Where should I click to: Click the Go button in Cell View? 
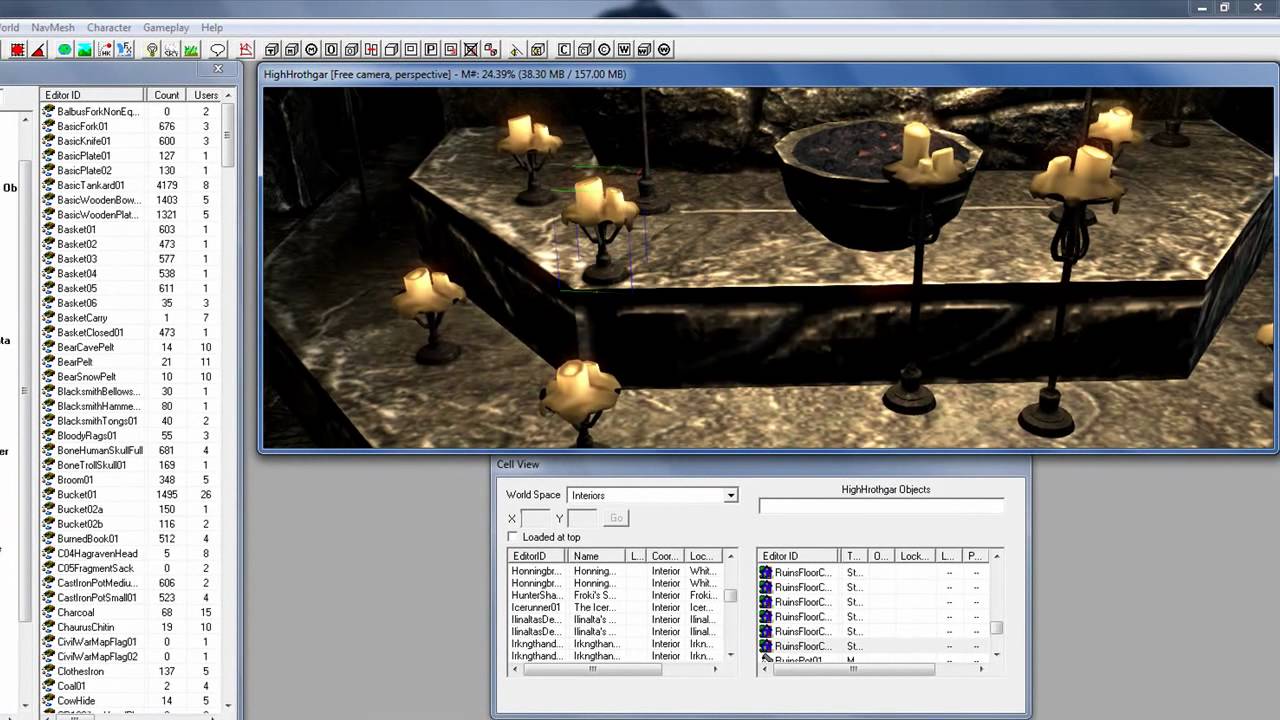click(616, 518)
